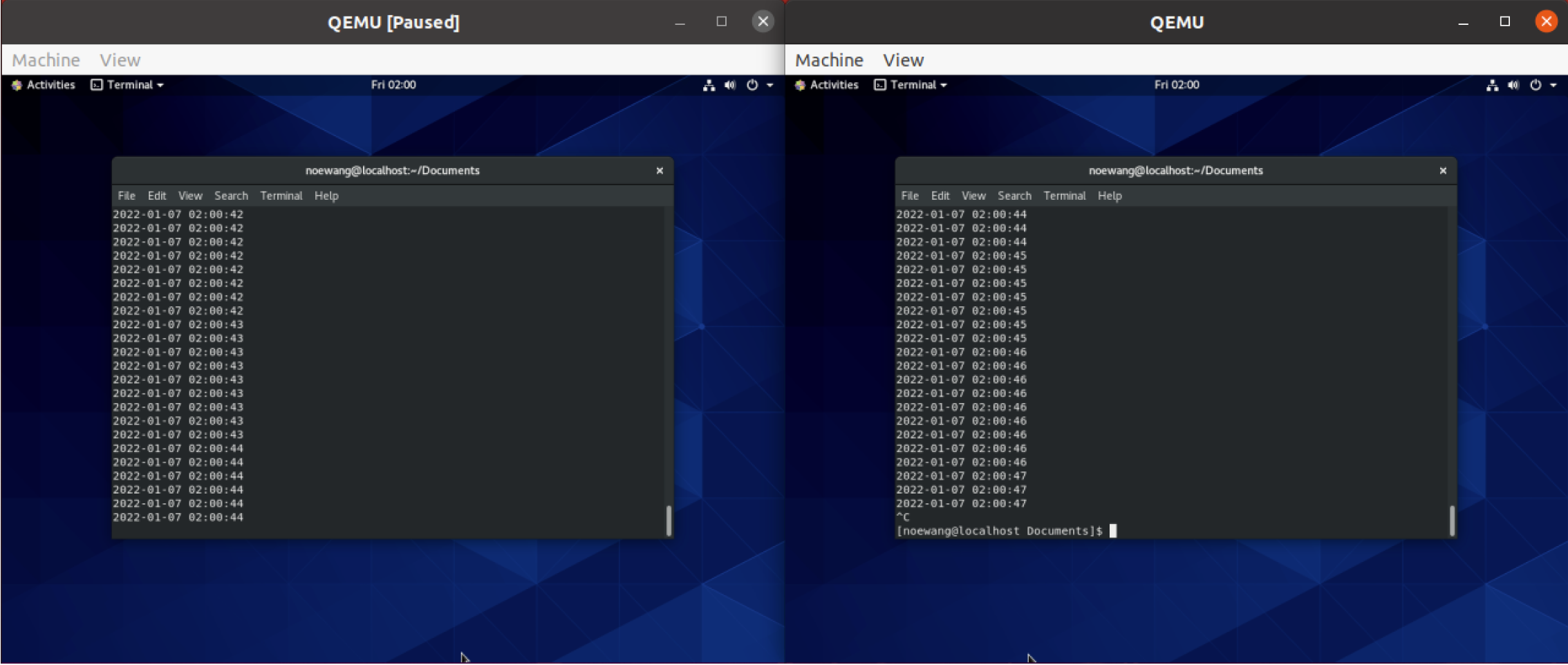The height and width of the screenshot is (665, 1568).
Task: Open the Terminal app menu dropdown in the running VM
Action: pyautogui.click(x=912, y=85)
